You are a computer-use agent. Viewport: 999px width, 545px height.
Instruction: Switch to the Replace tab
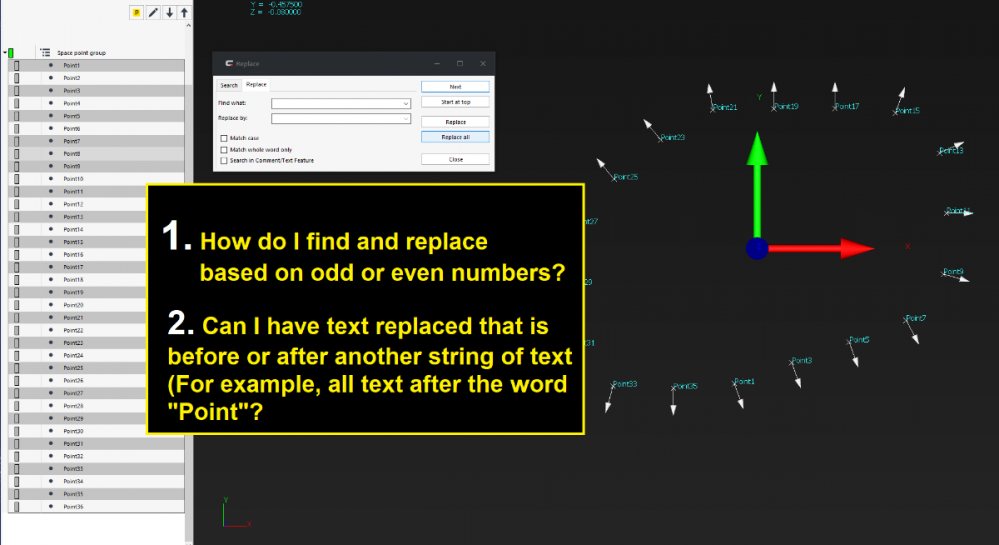coord(256,84)
